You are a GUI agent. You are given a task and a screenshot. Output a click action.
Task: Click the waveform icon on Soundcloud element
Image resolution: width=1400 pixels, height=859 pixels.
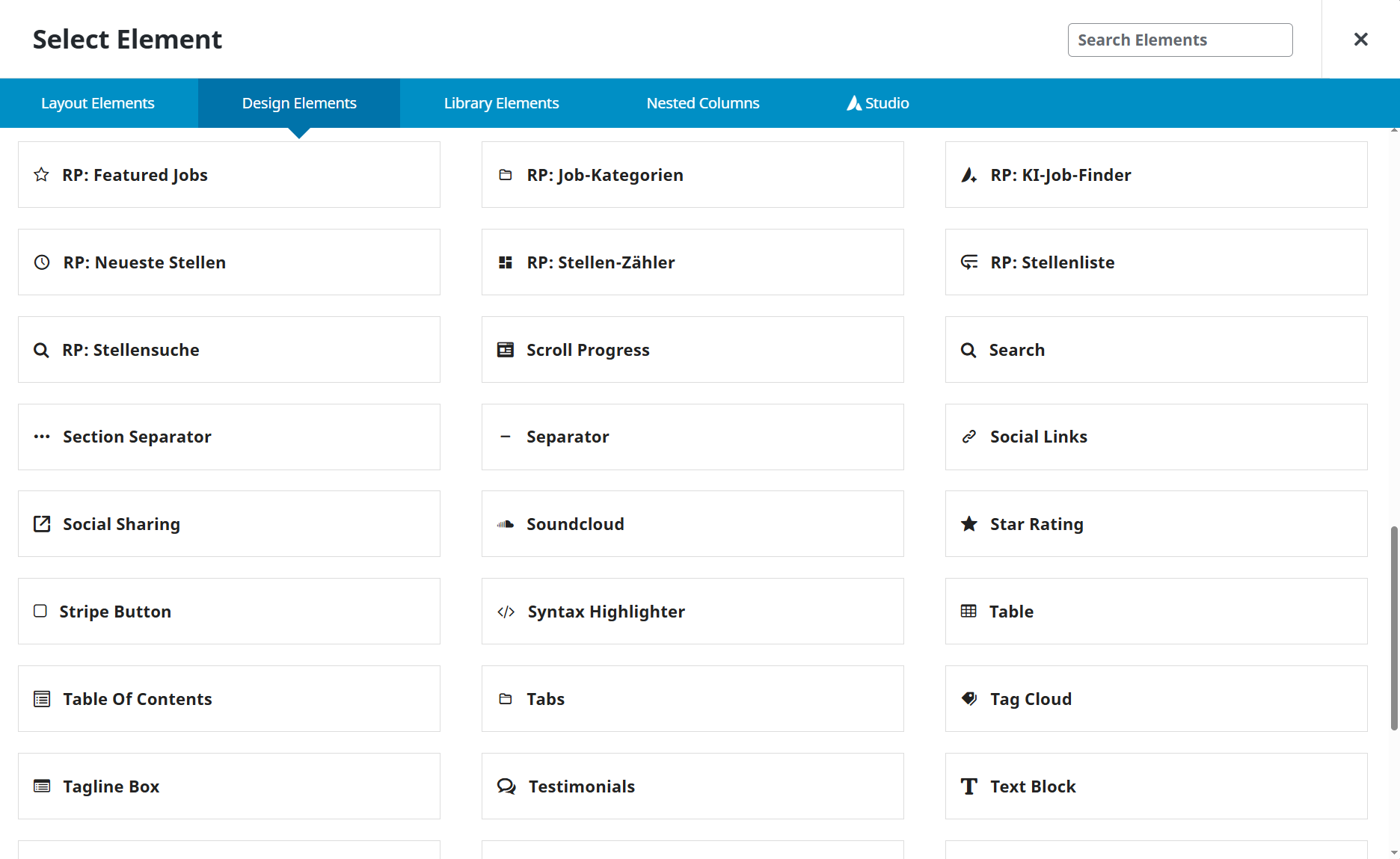coord(506,523)
